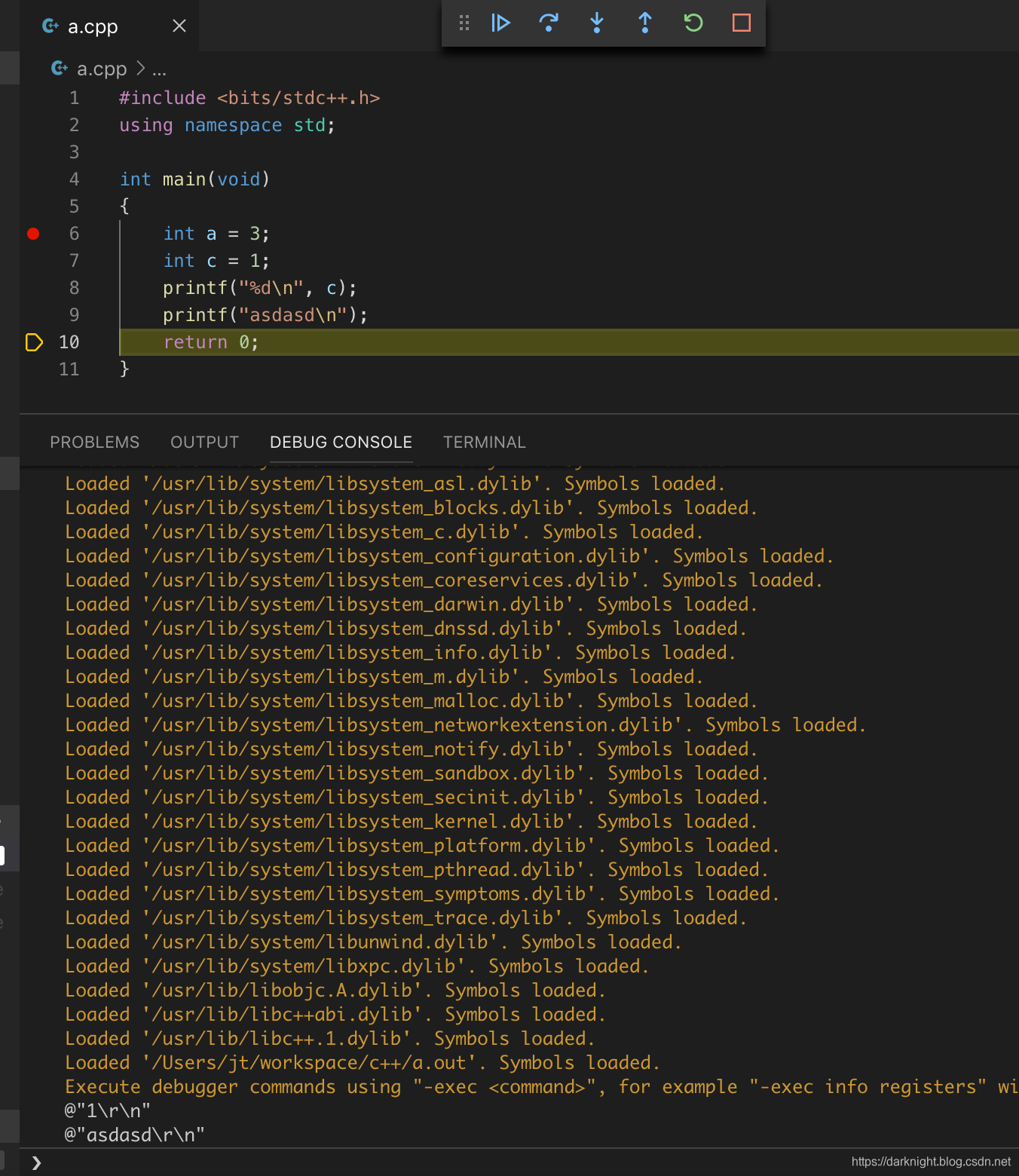Viewport: 1019px width, 1176px height.
Task: Click Continue in the debug toolbar
Action: click(x=500, y=23)
